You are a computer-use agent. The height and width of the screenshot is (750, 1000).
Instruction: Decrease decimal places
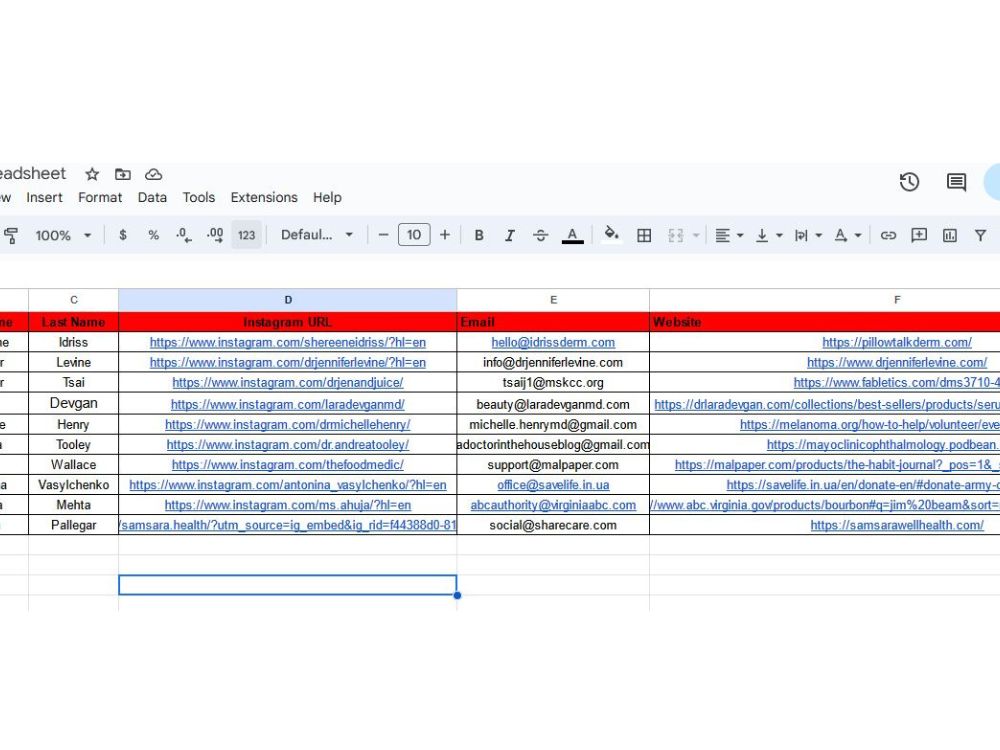tap(184, 235)
